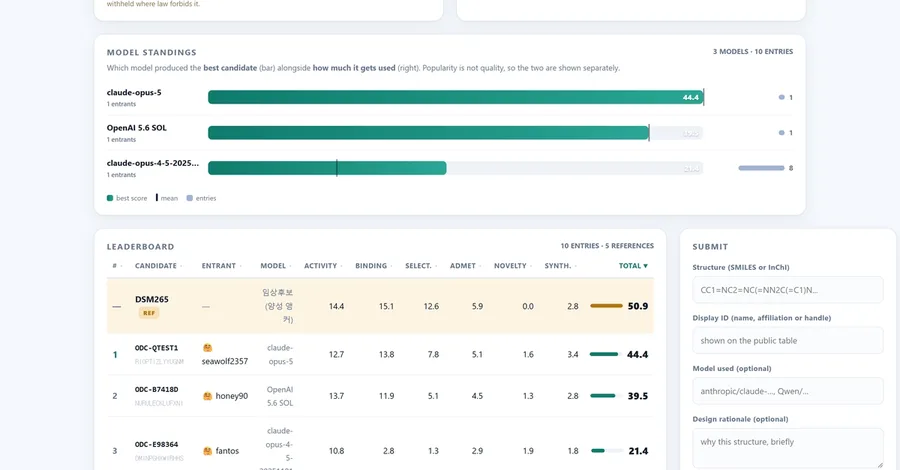This screenshot has height=470, width=900.
Task: Click seawolf2357's avatar icon
Action: tap(207, 348)
